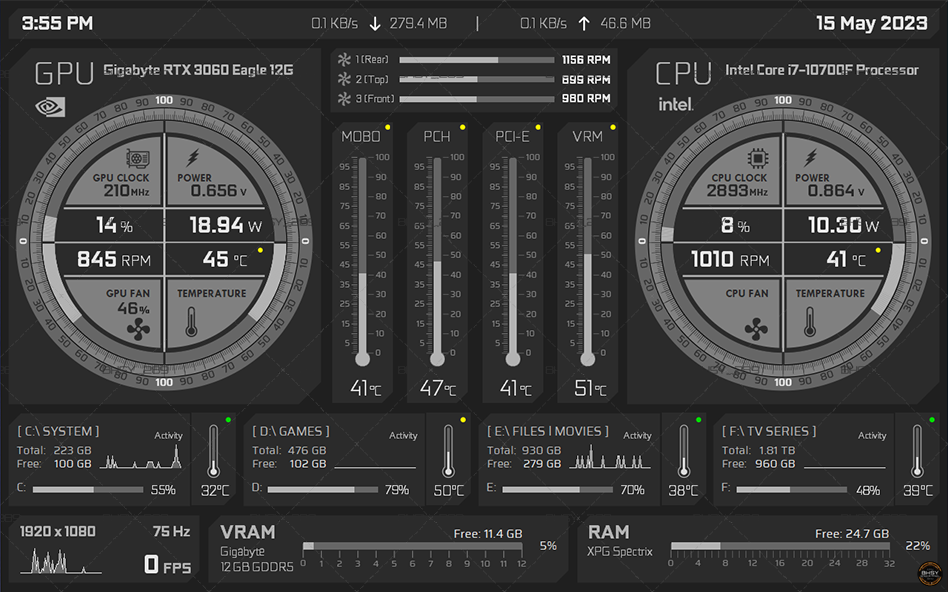
Task: Click the 51 °C VRM temperature reading
Action: [590, 388]
